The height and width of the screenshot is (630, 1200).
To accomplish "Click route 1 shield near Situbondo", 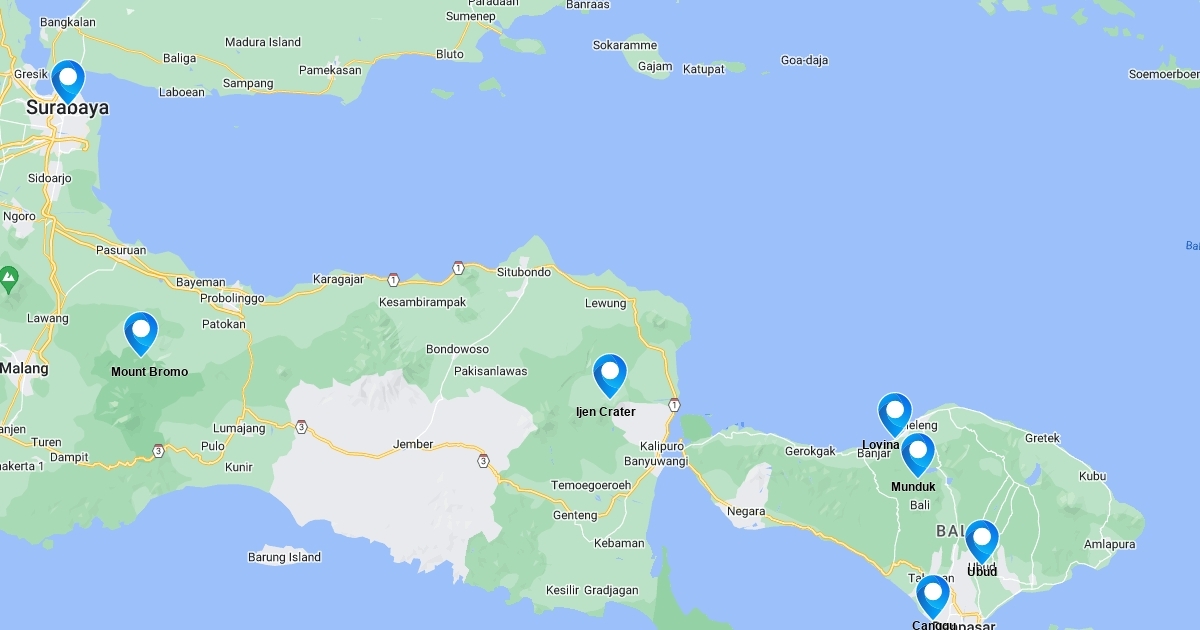I will [x=458, y=268].
